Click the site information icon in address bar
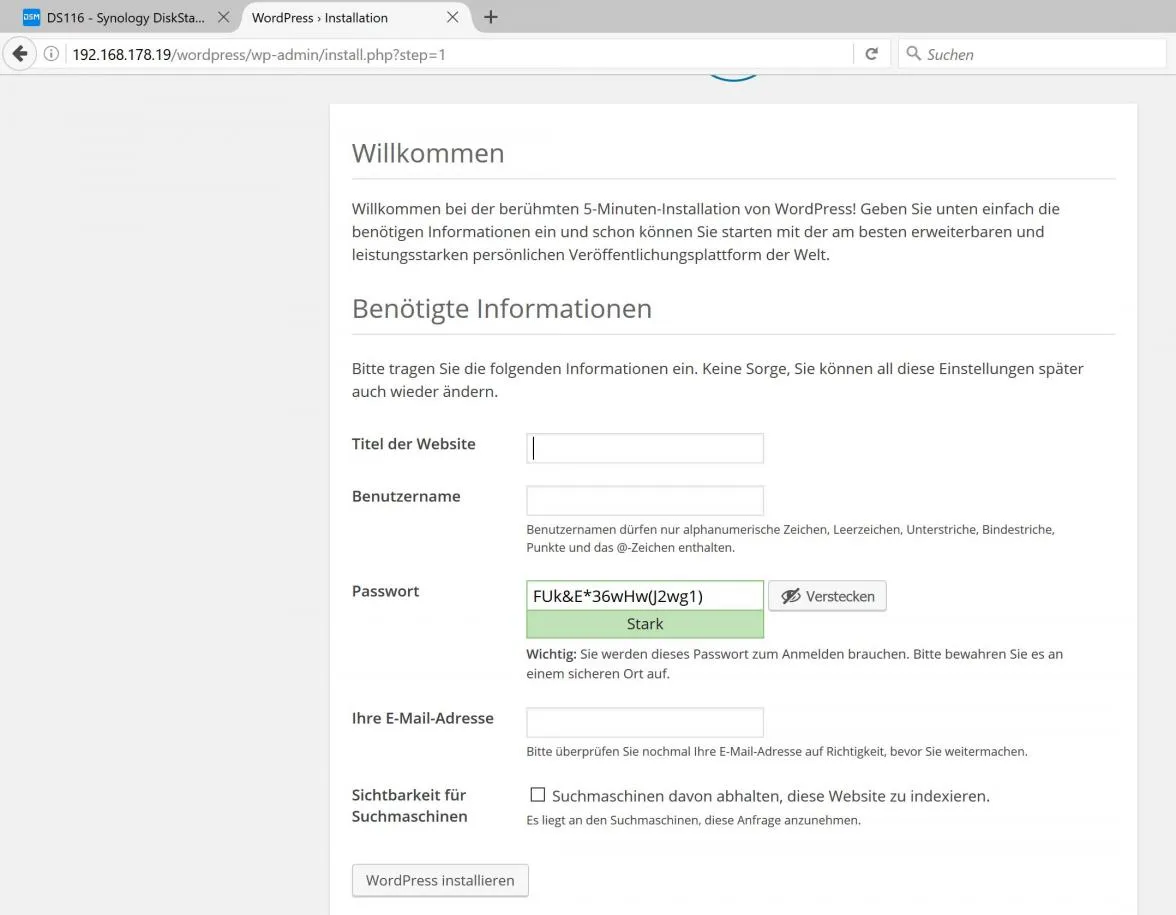The width and height of the screenshot is (1176, 915). [x=51, y=54]
